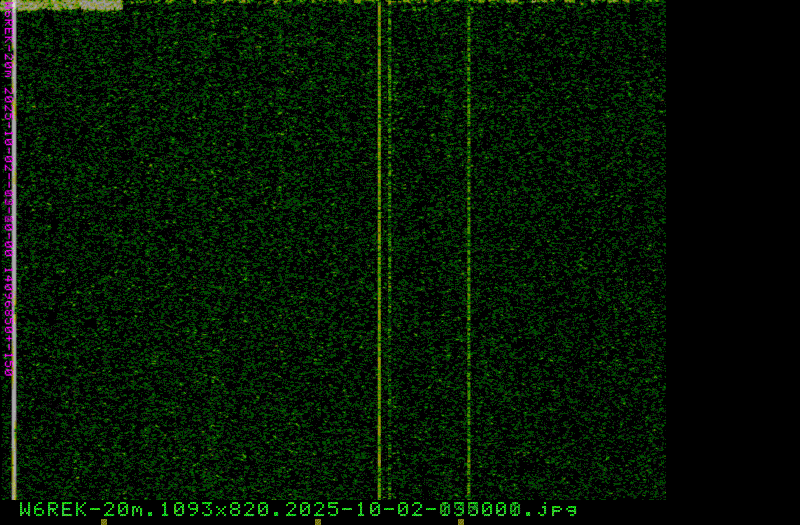Click the rightmost yellow tick marker below filename

461,522
